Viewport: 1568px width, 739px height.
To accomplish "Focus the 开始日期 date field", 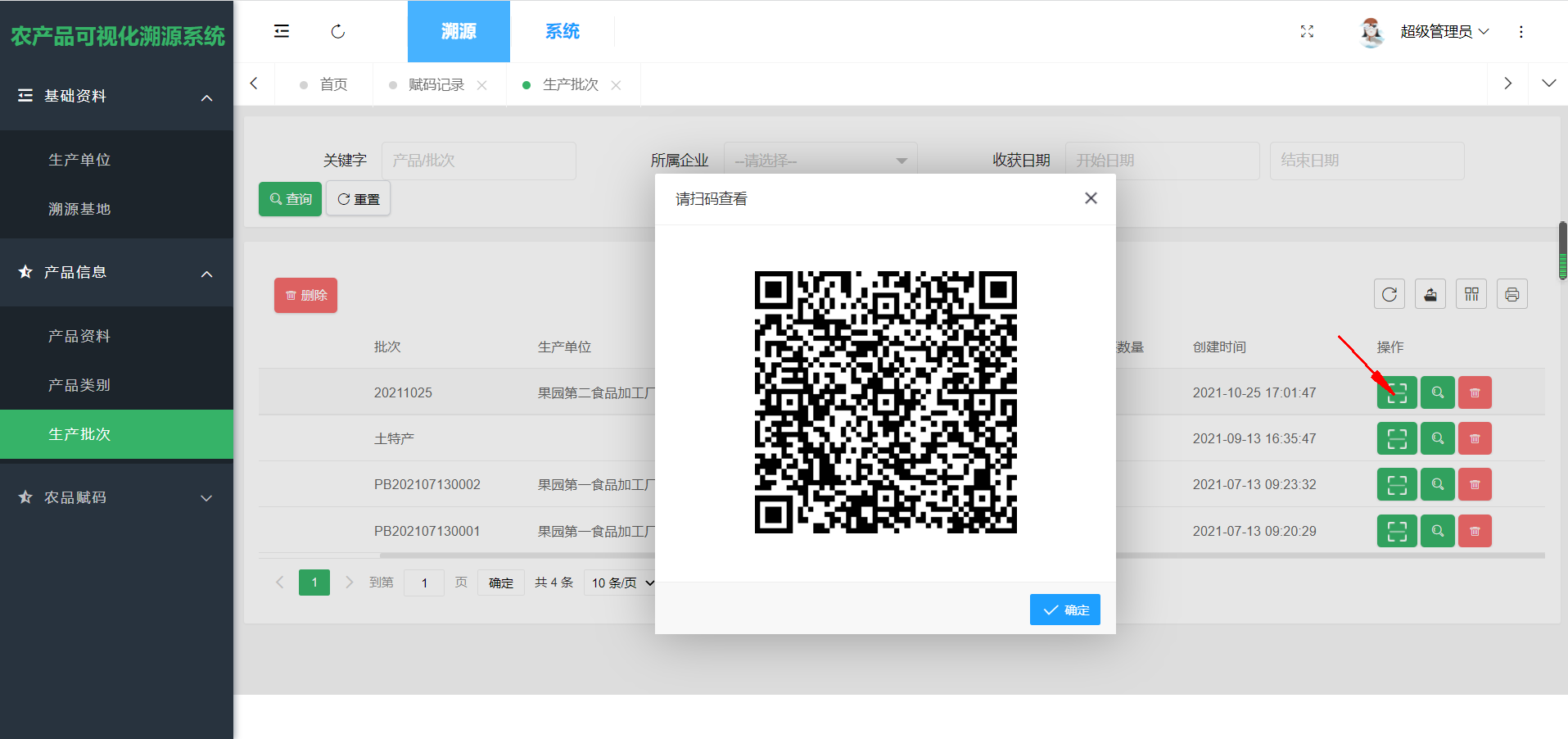I will 1162,161.
